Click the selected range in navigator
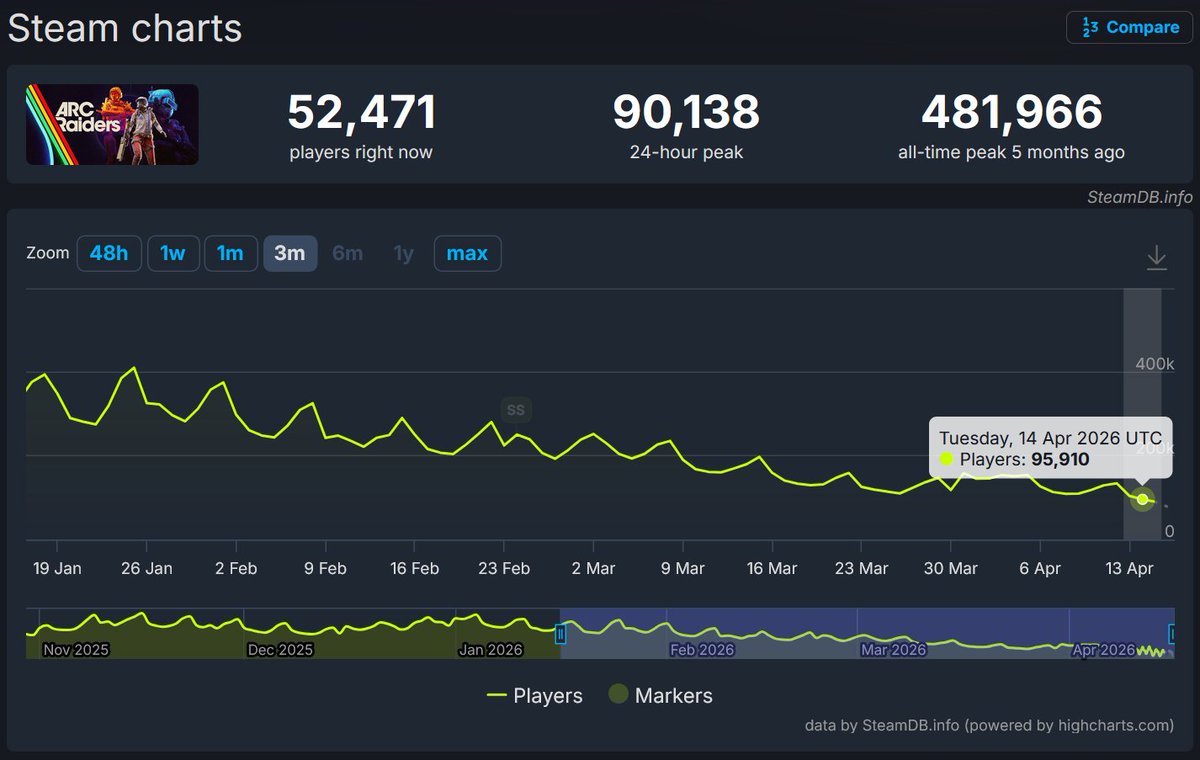This screenshot has width=1200, height=760. click(x=867, y=633)
